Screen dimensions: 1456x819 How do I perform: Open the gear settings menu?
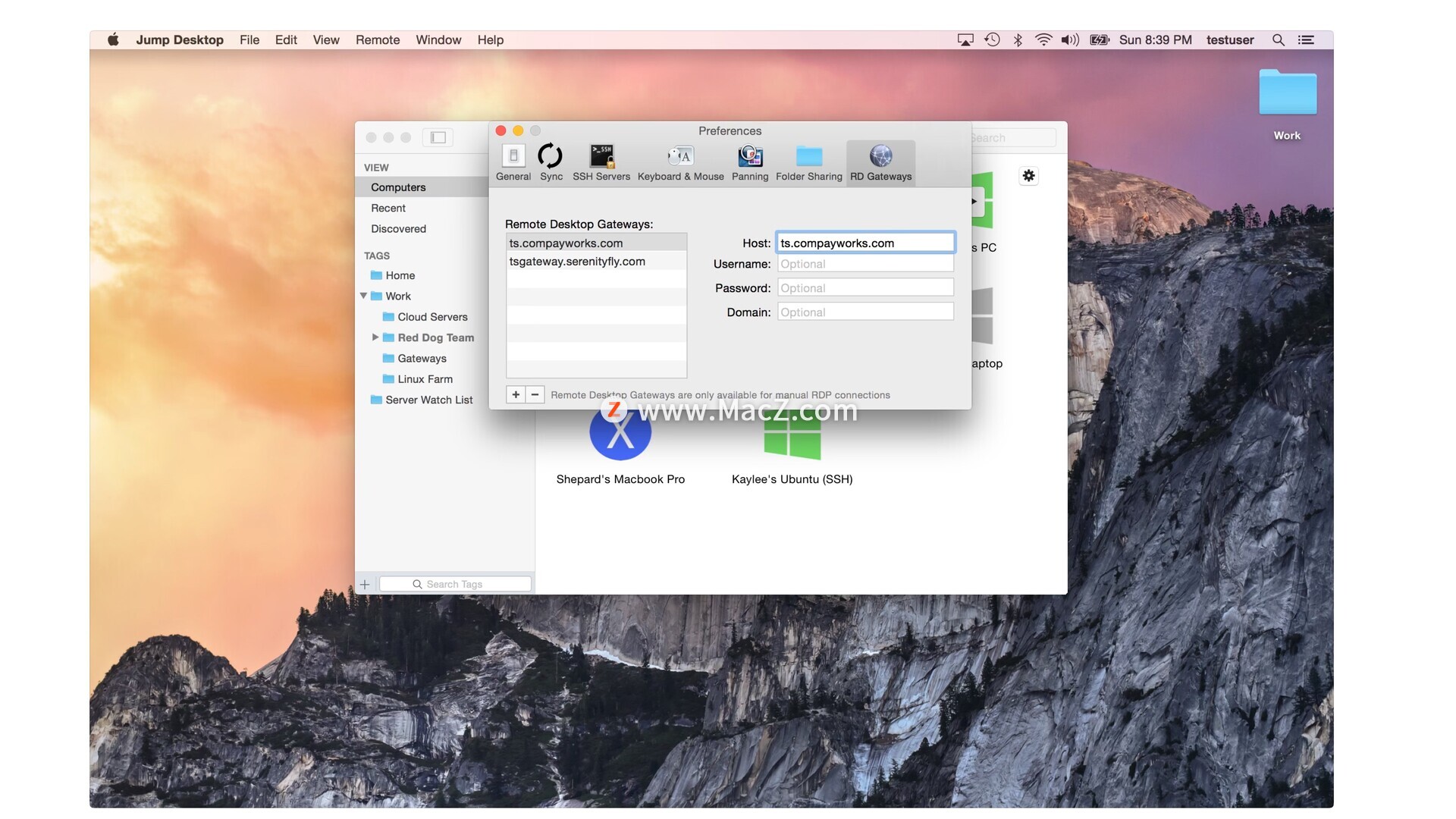(1028, 176)
